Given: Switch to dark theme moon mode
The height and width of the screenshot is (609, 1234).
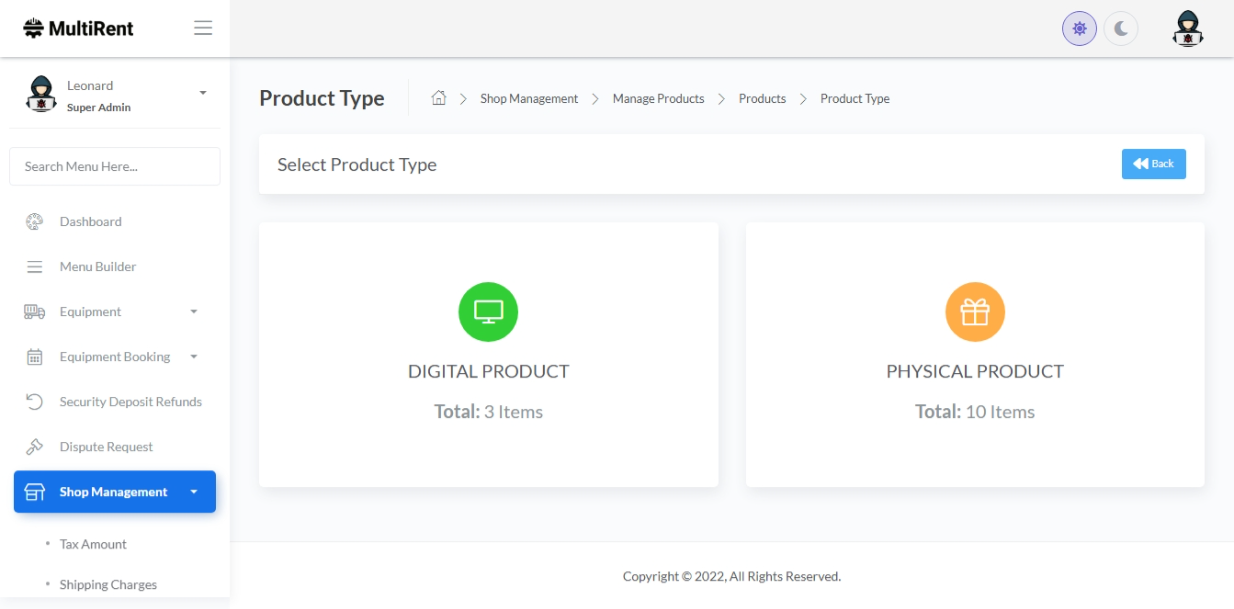Looking at the screenshot, I should click(1121, 29).
